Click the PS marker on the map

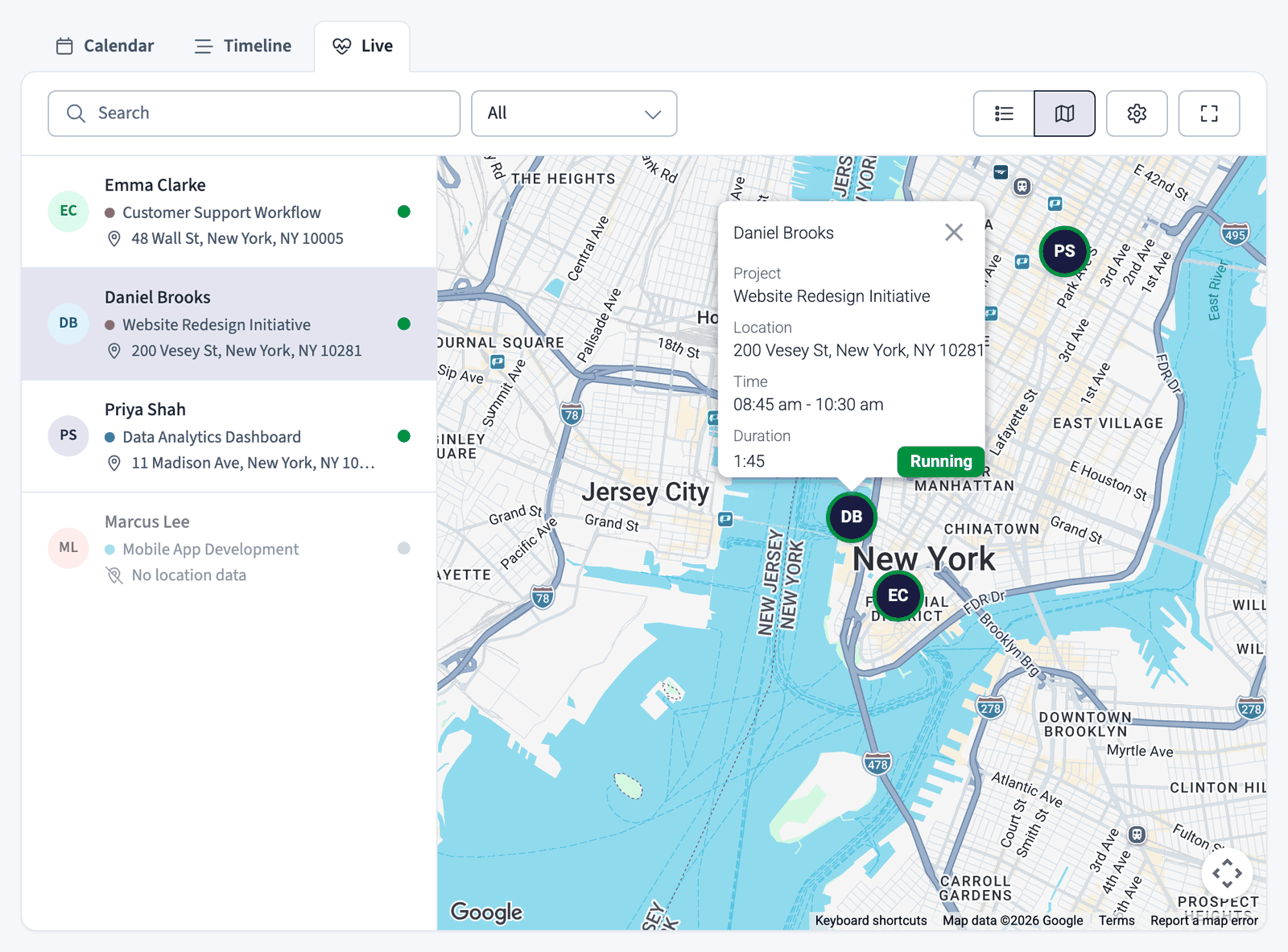click(1064, 251)
